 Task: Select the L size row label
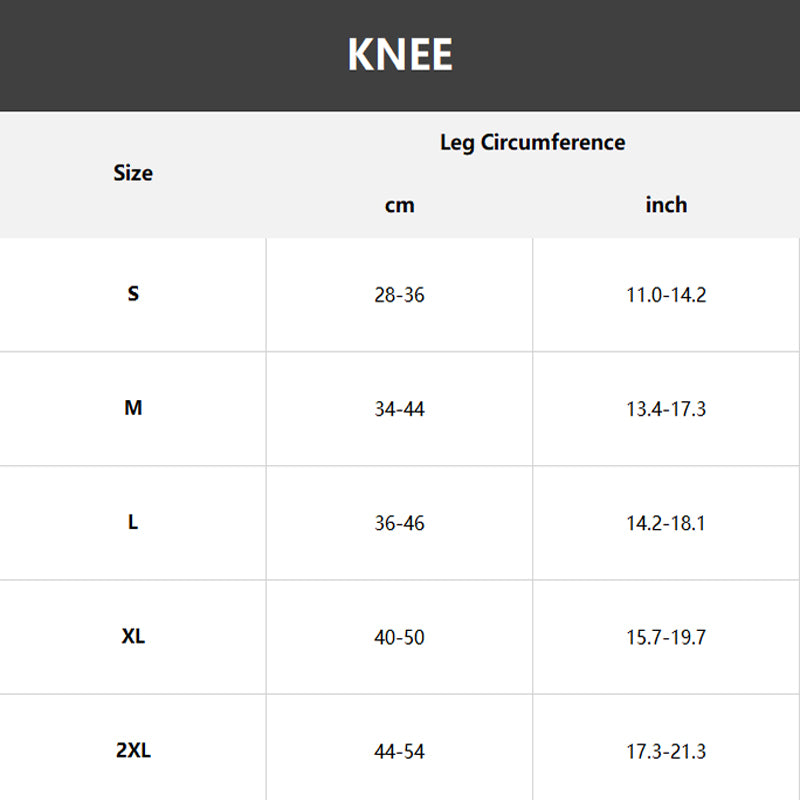click(x=133, y=522)
